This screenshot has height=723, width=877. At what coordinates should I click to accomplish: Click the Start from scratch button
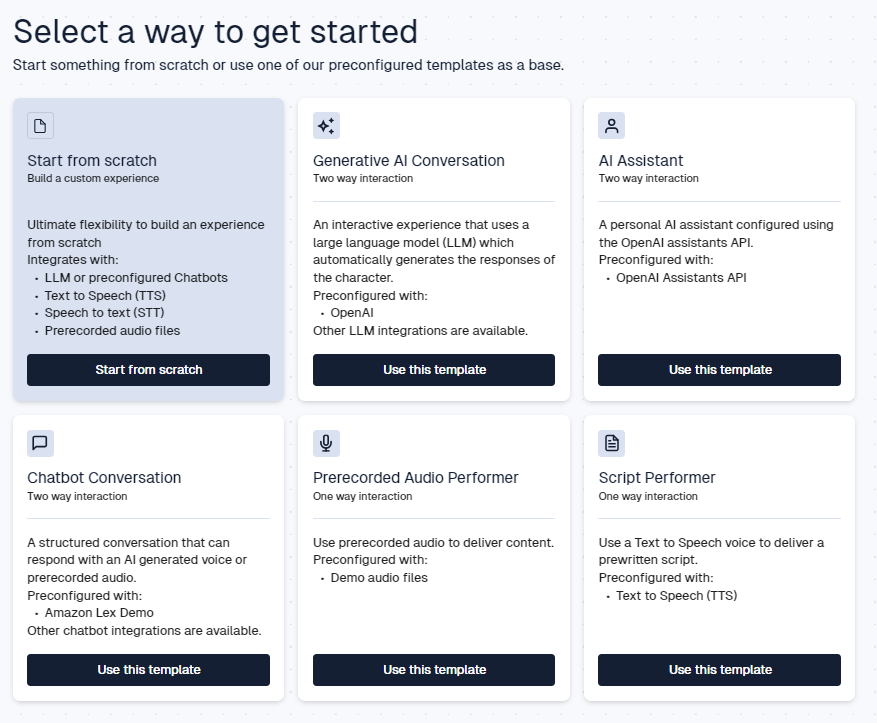[x=148, y=370]
